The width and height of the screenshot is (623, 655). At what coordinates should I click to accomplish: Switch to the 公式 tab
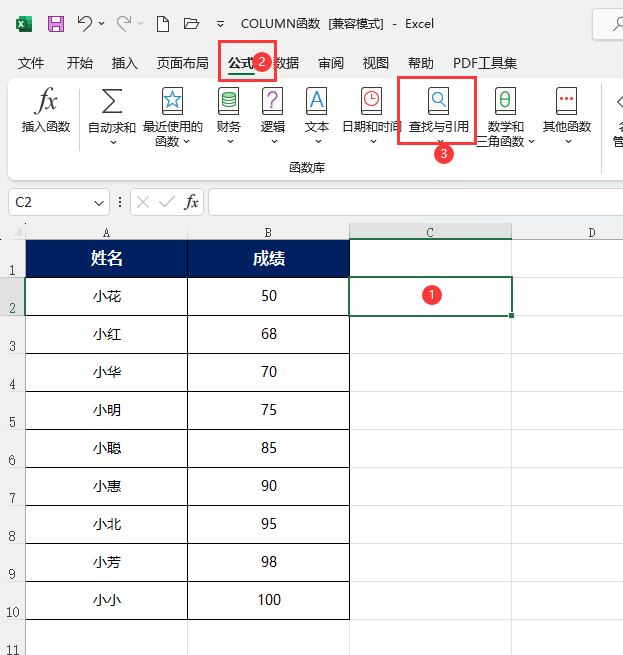tap(241, 63)
